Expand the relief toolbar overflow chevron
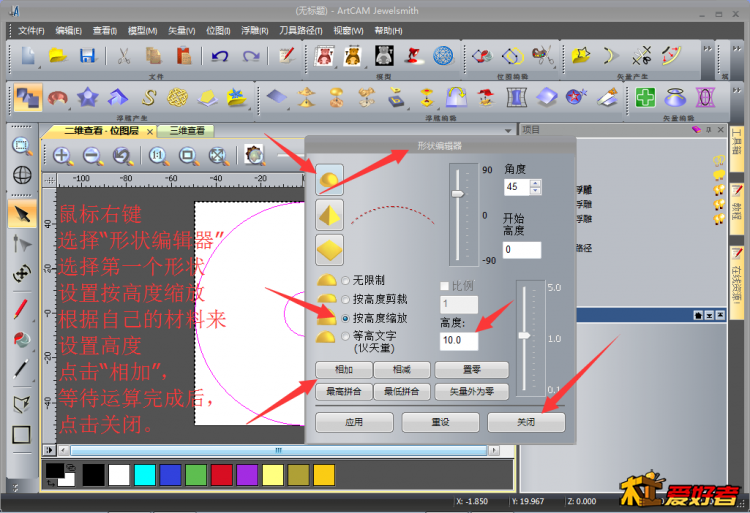The image size is (750, 513). tap(737, 90)
